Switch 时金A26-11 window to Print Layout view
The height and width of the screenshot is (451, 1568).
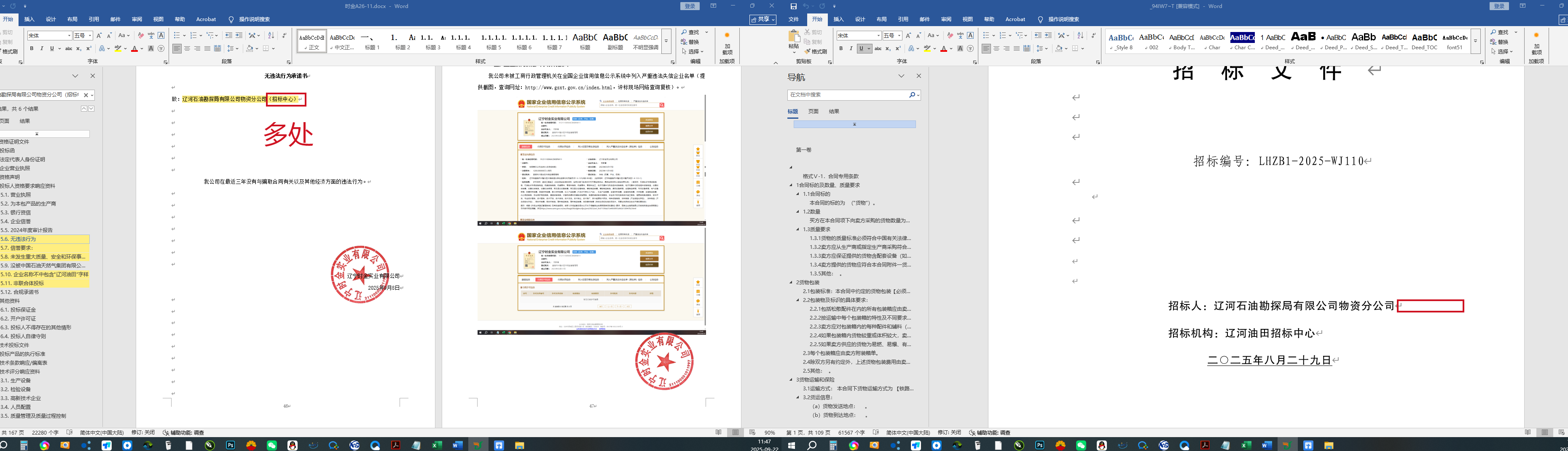736,433
